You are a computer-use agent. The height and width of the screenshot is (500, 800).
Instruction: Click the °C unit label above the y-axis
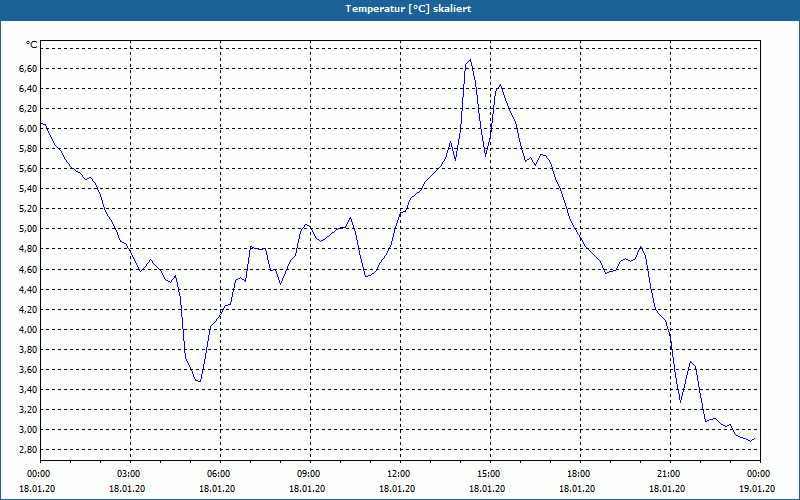[x=32, y=45]
